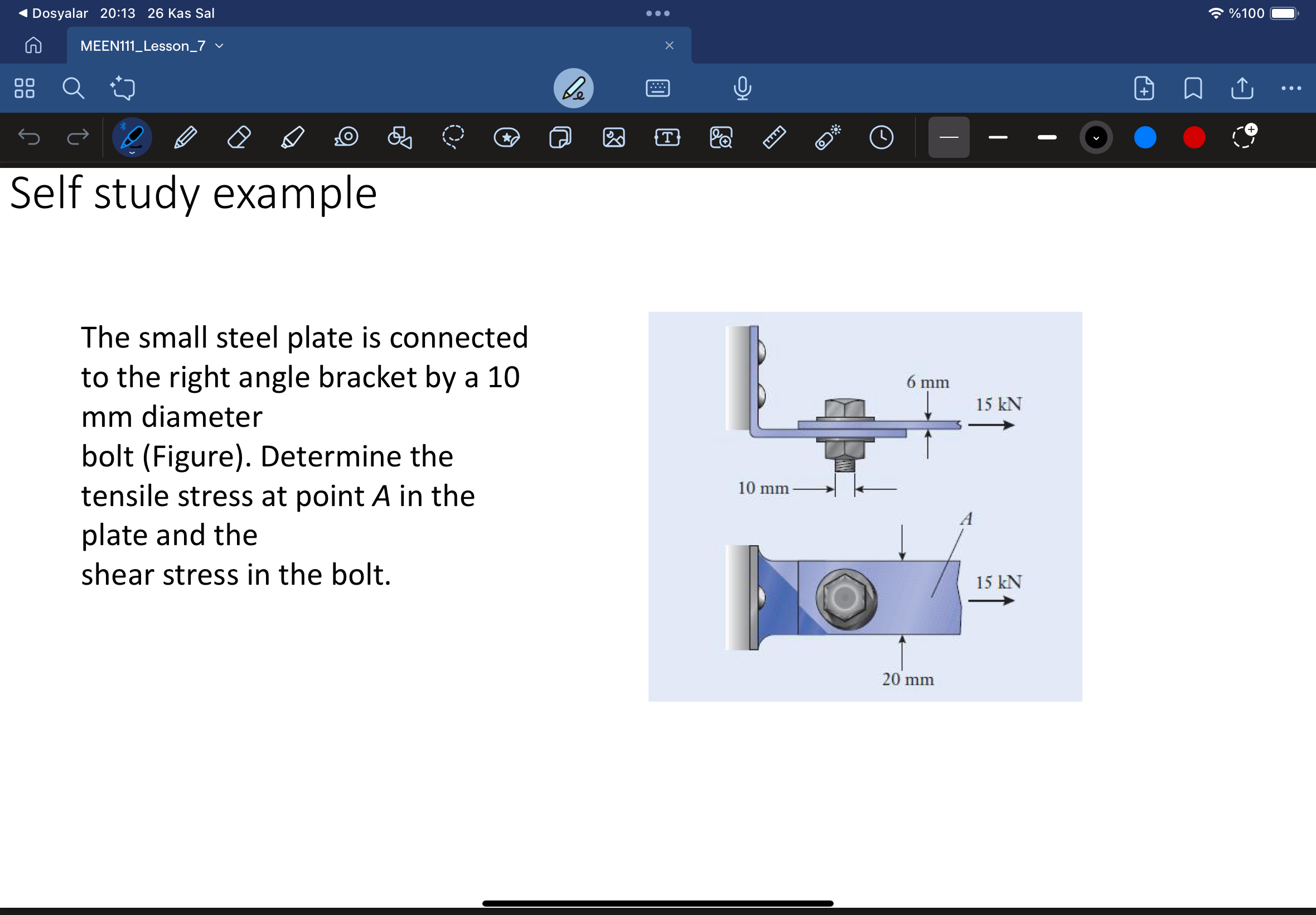Toggle edit mode with the pen button

pos(573,88)
